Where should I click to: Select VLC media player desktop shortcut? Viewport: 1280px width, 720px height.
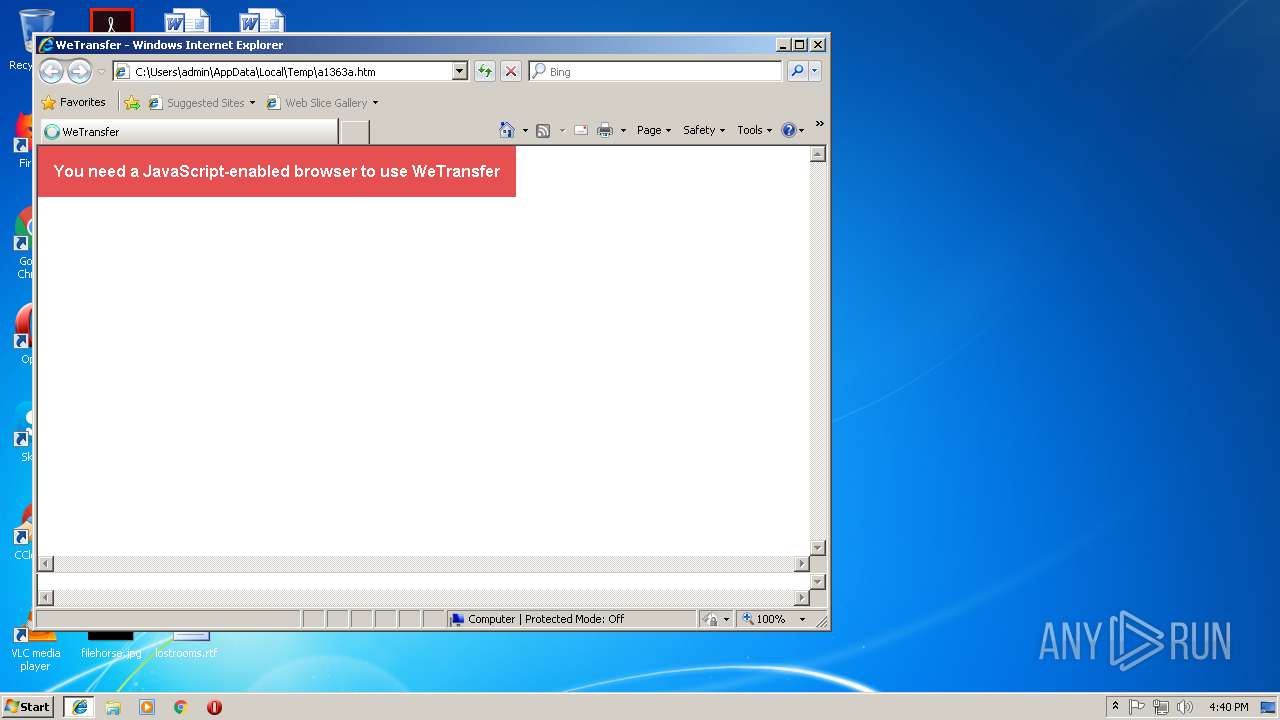(35, 650)
